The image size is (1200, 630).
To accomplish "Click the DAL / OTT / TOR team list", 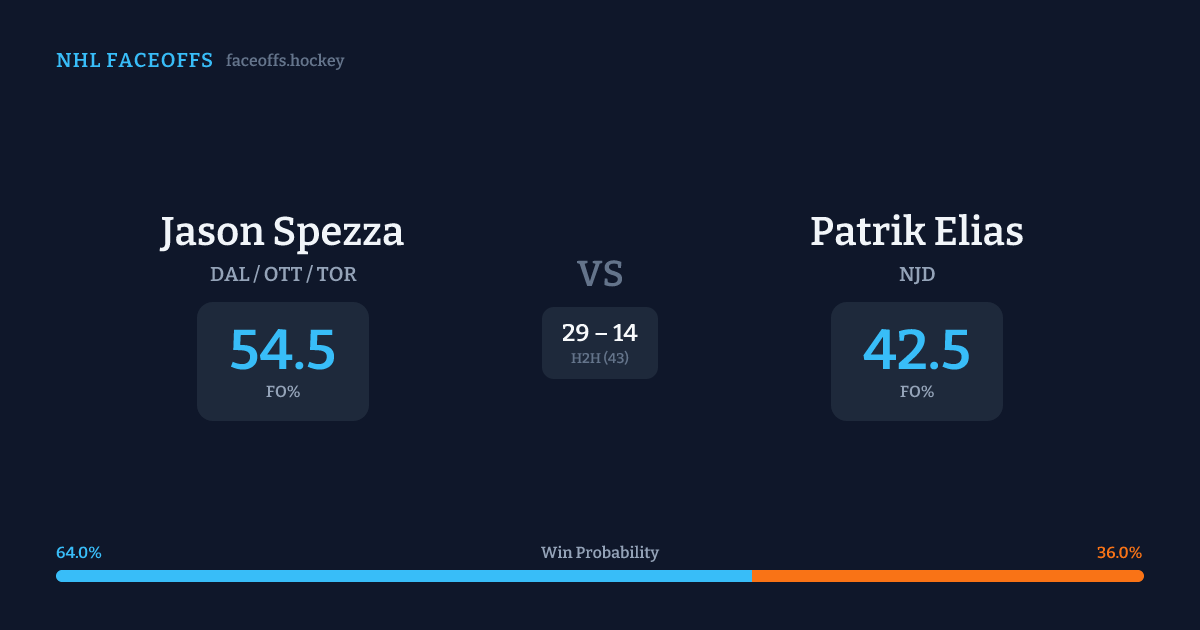I will [283, 274].
